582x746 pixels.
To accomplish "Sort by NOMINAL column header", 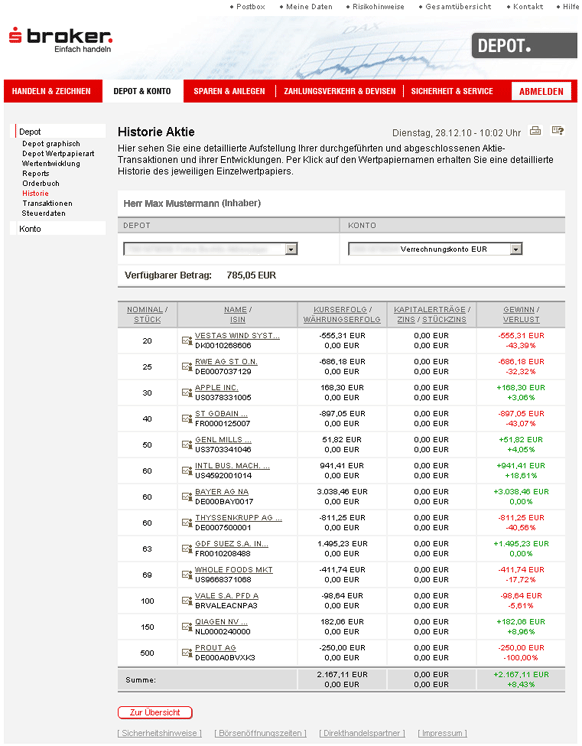I will coord(145,309).
